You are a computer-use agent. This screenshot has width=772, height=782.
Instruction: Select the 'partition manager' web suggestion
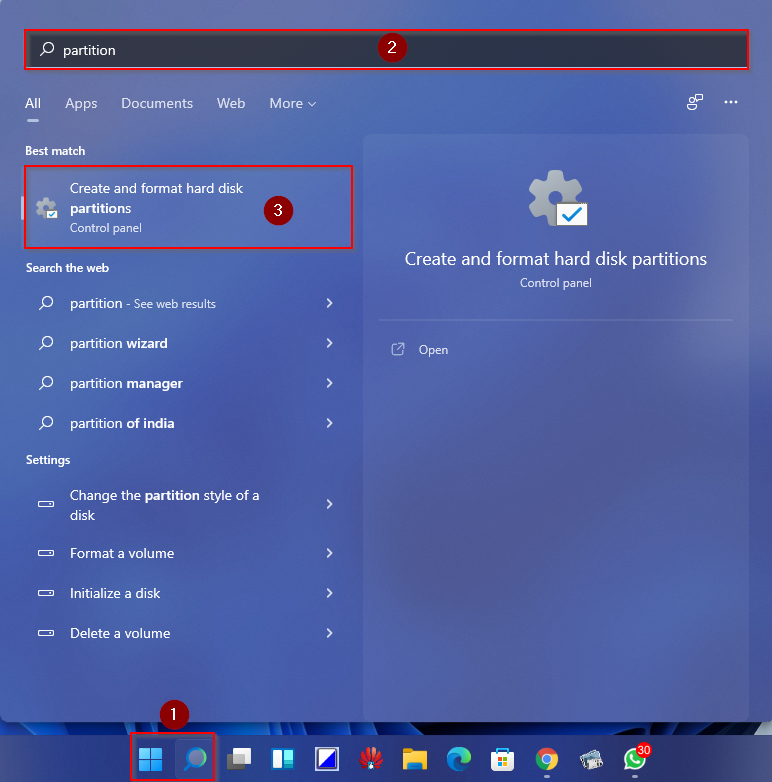tap(189, 383)
